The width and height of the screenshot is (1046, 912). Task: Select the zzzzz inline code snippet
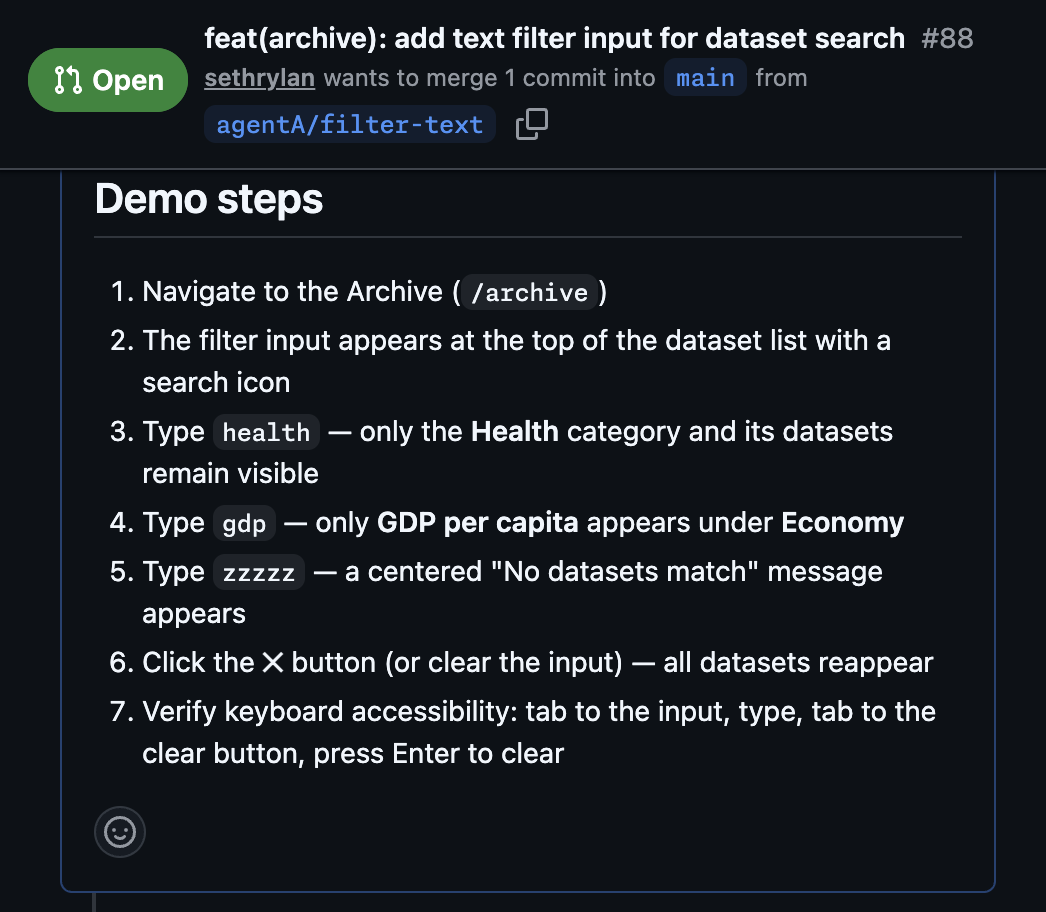[258, 572]
